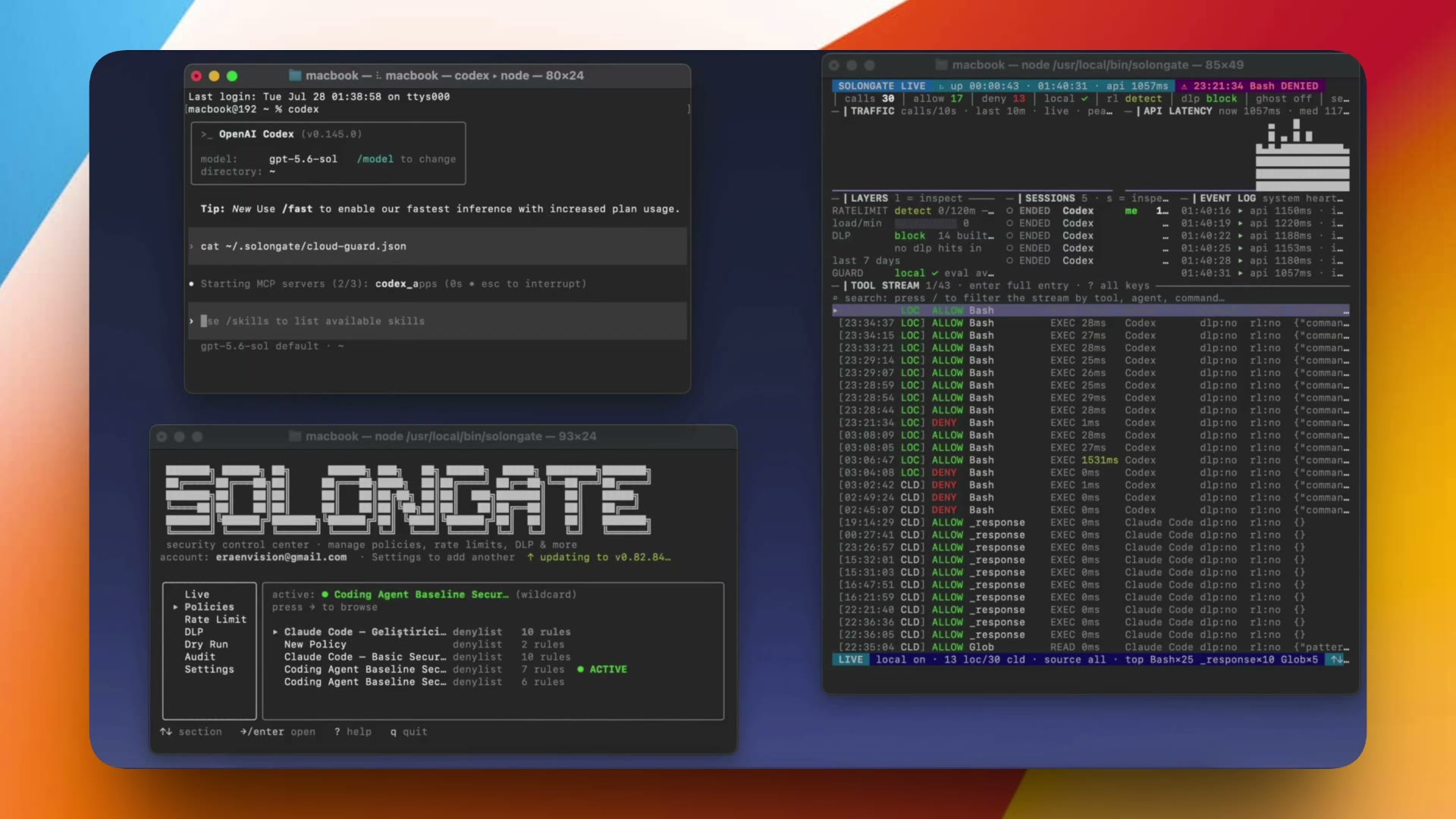Click the /fast command in the Codex tip

tap(297, 209)
